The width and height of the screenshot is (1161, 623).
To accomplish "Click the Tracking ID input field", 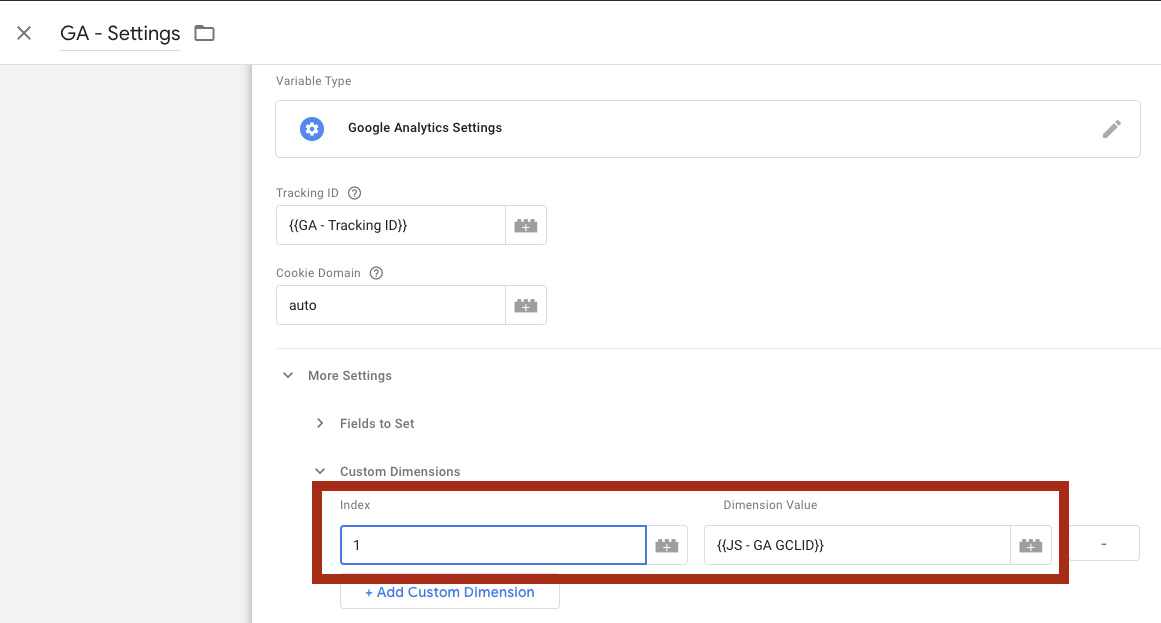I will pos(390,225).
